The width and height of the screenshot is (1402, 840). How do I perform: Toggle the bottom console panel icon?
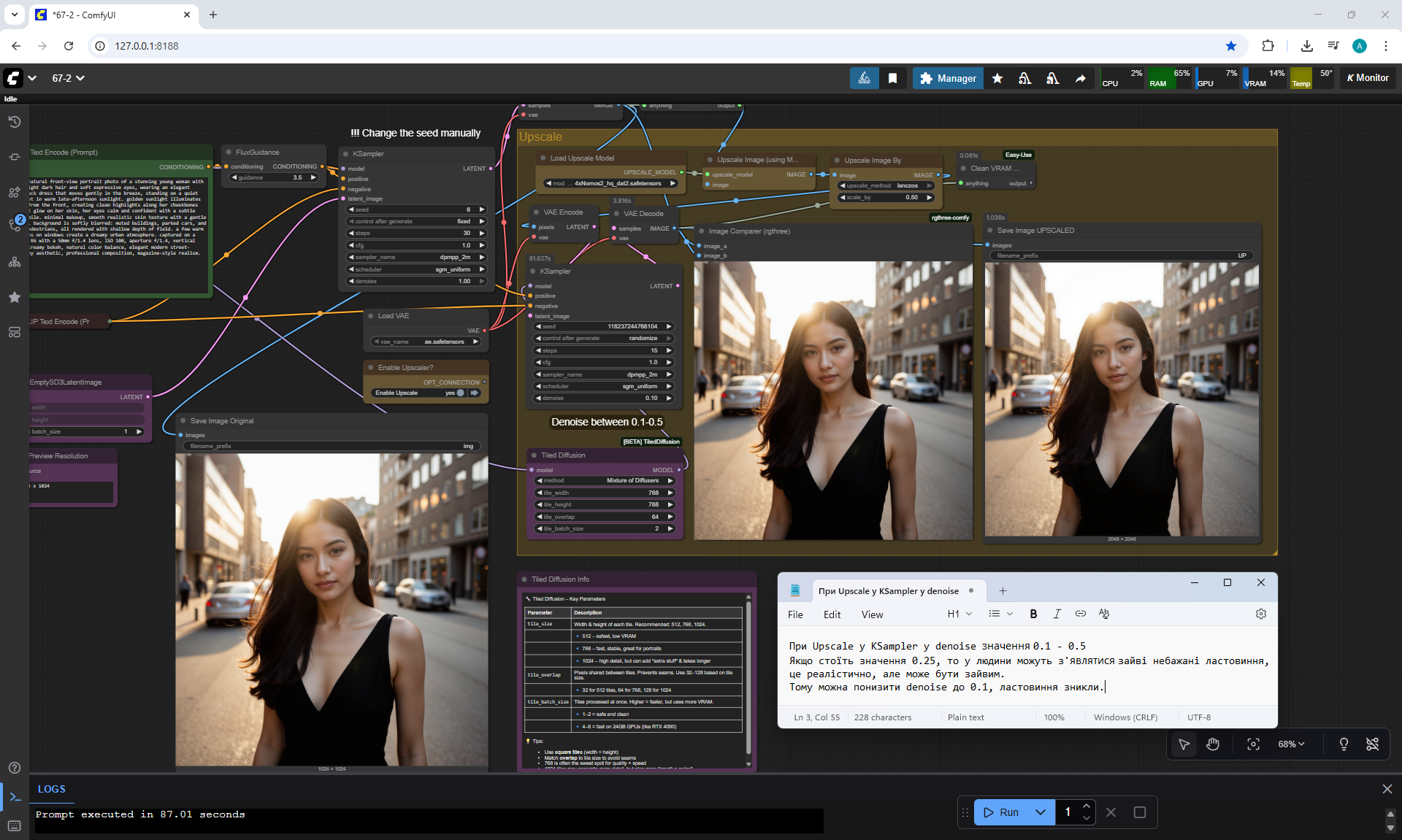tap(14, 797)
